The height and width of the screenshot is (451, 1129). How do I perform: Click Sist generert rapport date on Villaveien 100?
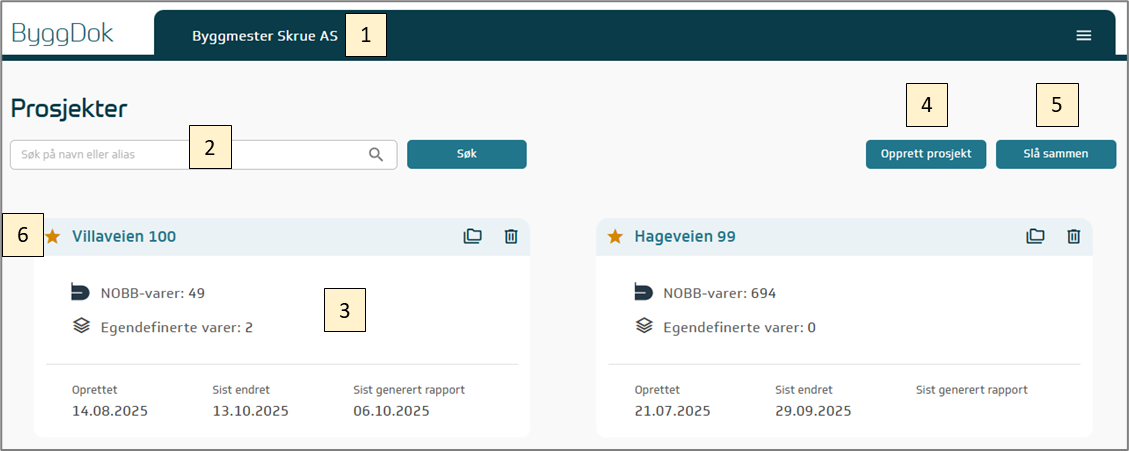[x=391, y=411]
